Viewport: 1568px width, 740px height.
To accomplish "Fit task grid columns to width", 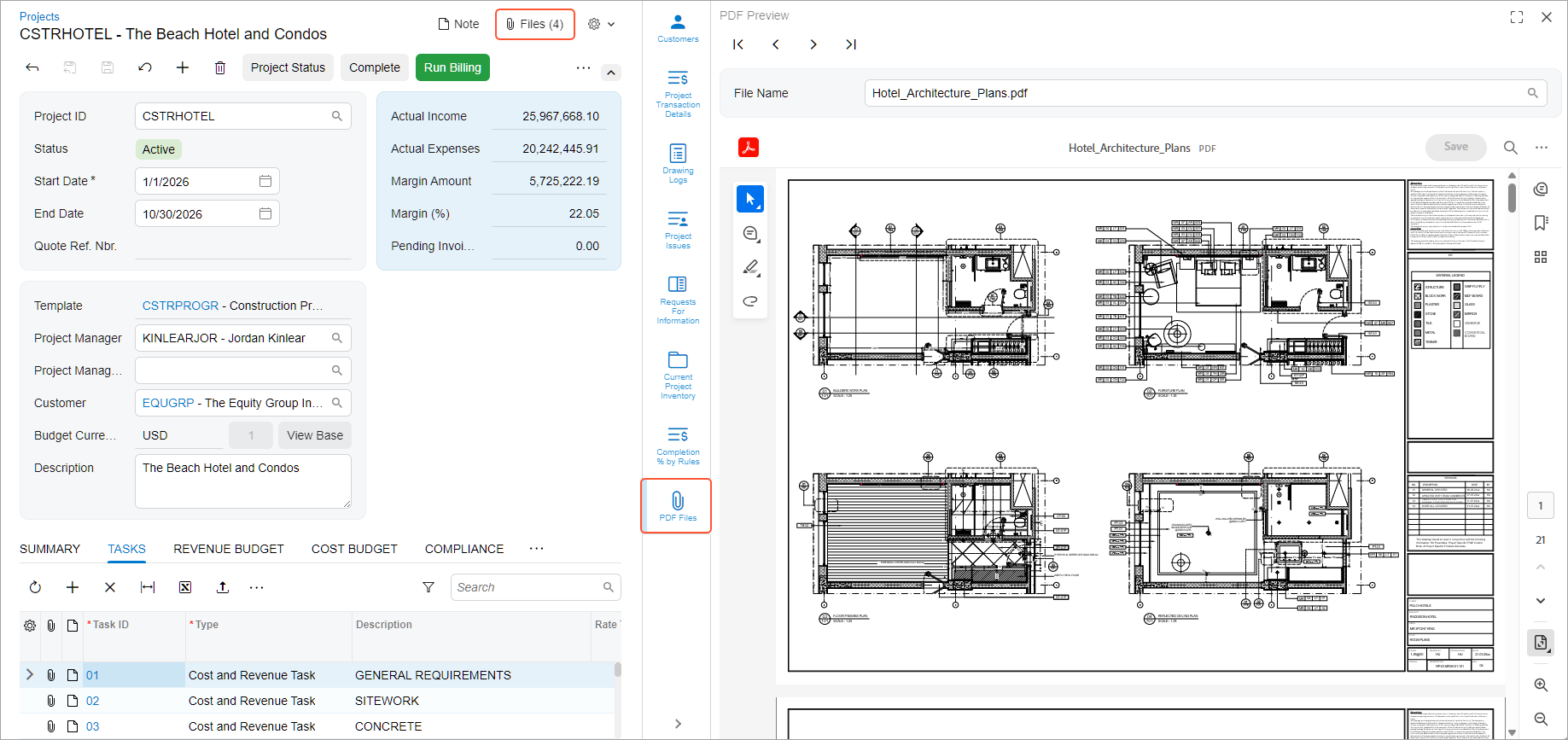I will [x=148, y=587].
